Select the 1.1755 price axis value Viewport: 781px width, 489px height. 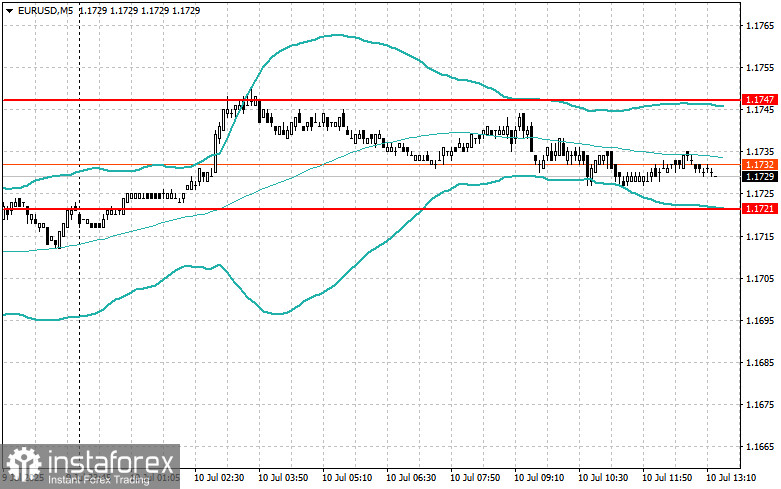coord(760,68)
